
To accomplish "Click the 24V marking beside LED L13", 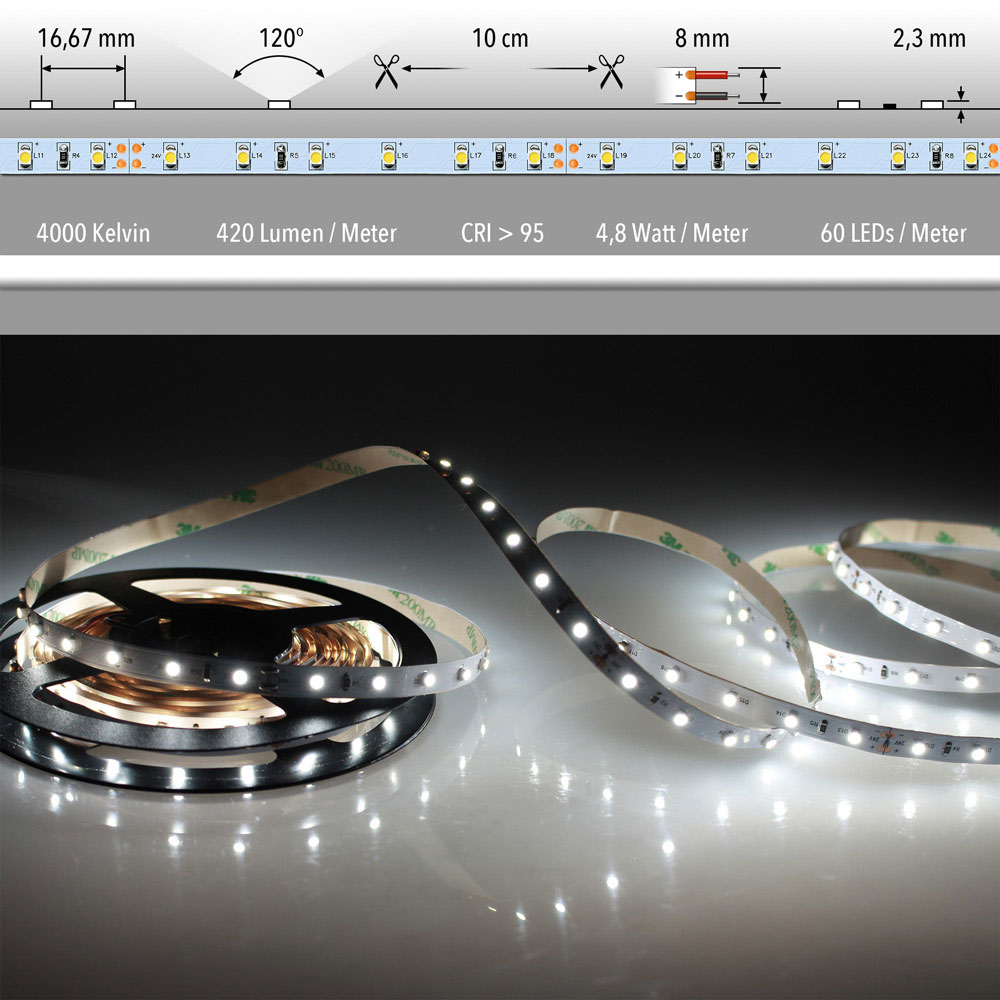I will coord(155,157).
